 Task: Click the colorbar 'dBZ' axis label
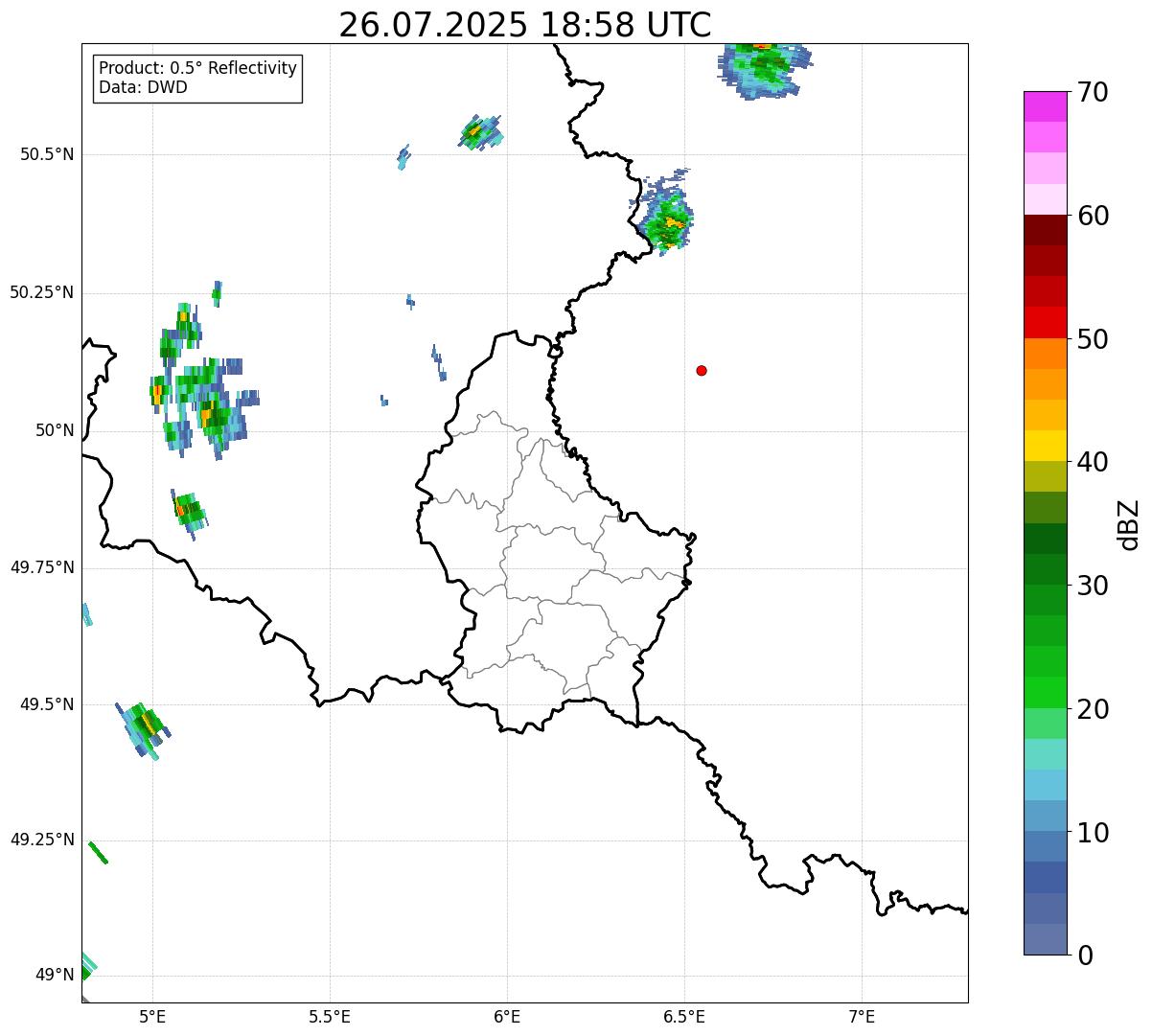[x=1129, y=524]
